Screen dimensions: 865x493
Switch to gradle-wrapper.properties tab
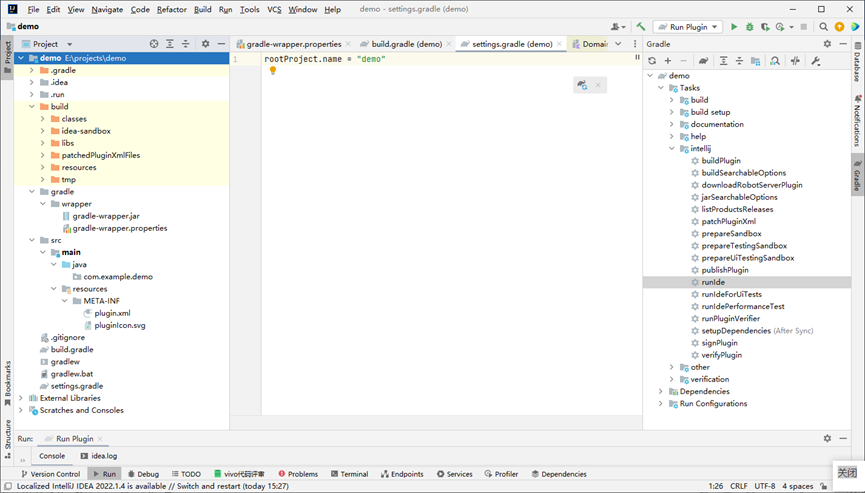tap(293, 44)
